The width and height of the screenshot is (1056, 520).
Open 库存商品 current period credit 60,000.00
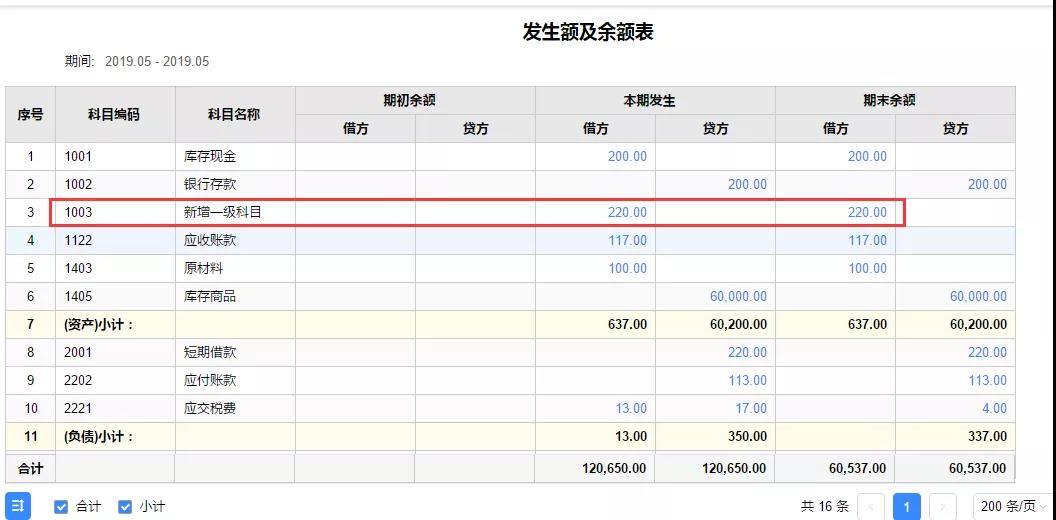[738, 297]
